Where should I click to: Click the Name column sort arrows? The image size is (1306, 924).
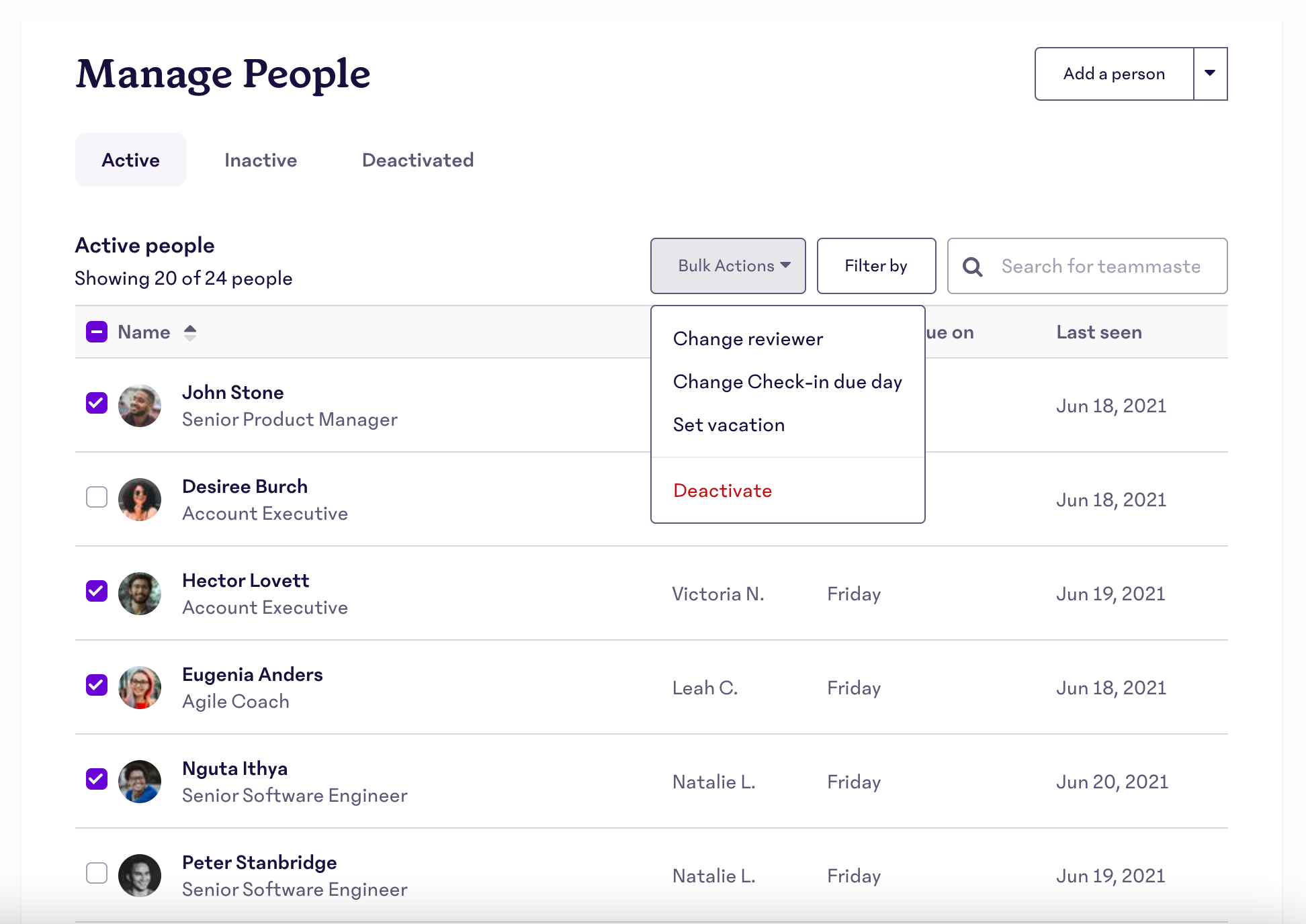(x=190, y=332)
